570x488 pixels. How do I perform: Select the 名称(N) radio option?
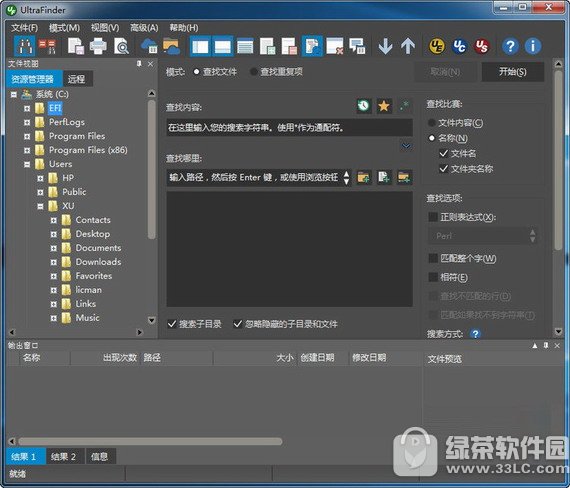click(x=431, y=138)
